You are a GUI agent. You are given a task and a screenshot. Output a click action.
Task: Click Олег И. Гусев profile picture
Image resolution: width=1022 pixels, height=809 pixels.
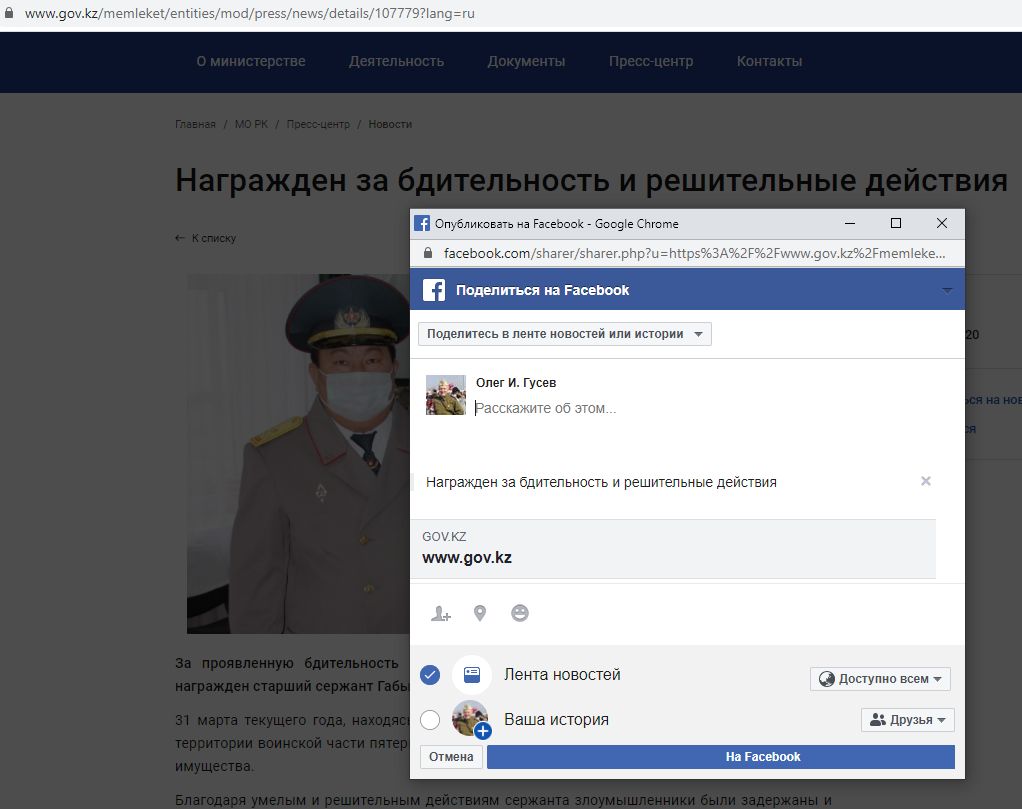click(x=446, y=395)
